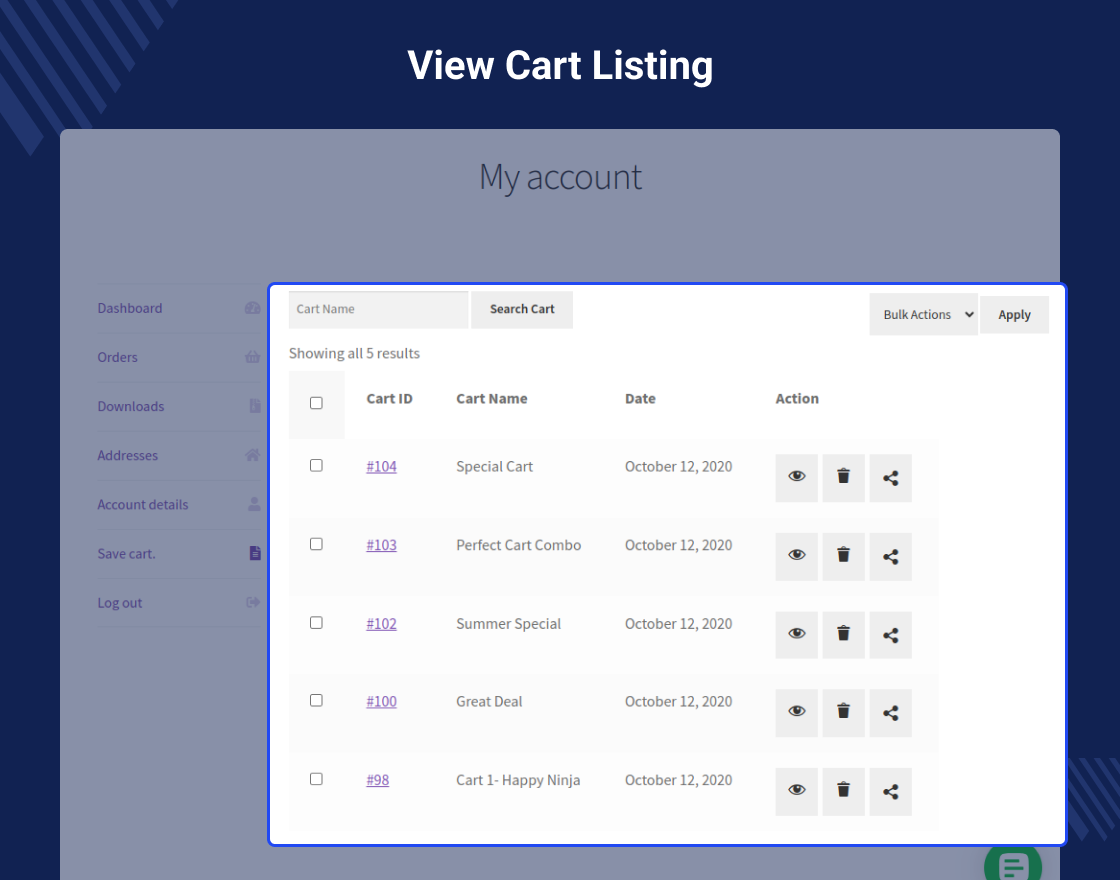View the Summer Special cart details
Image resolution: width=1120 pixels, height=880 pixels.
coord(796,634)
